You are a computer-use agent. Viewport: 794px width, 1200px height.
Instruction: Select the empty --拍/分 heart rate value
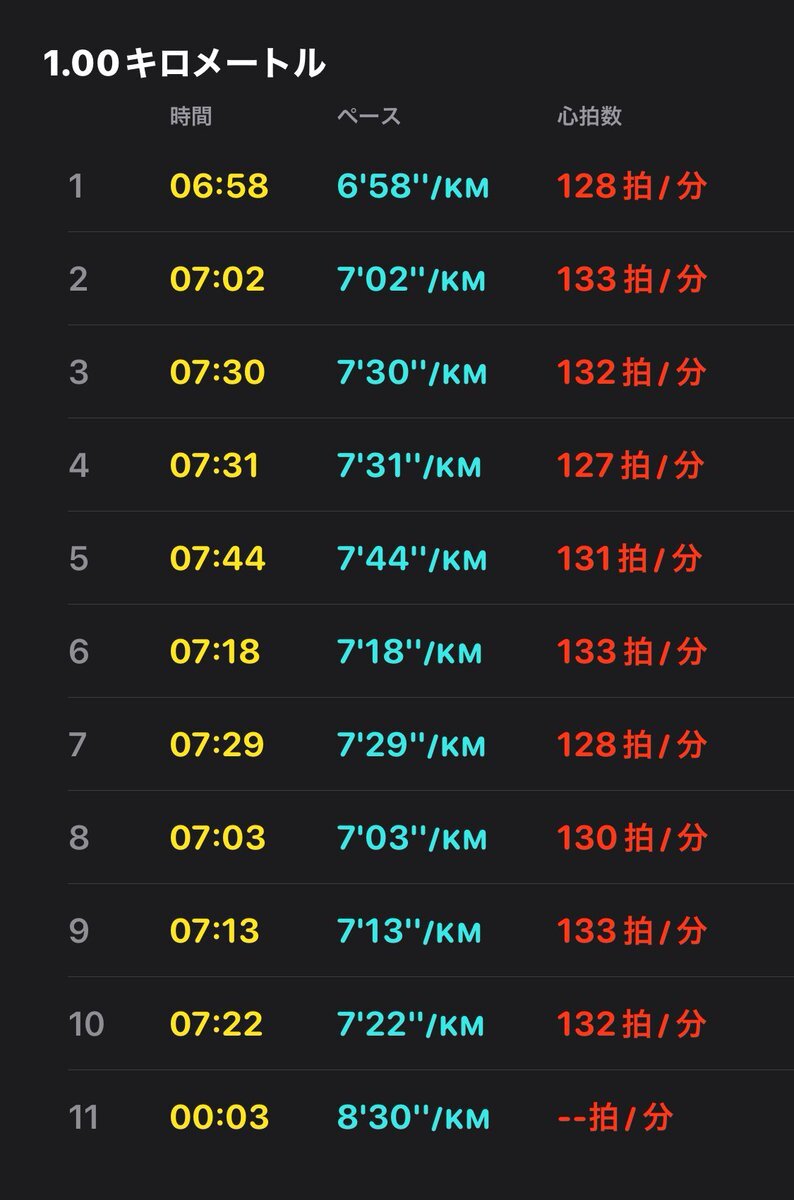[614, 1116]
